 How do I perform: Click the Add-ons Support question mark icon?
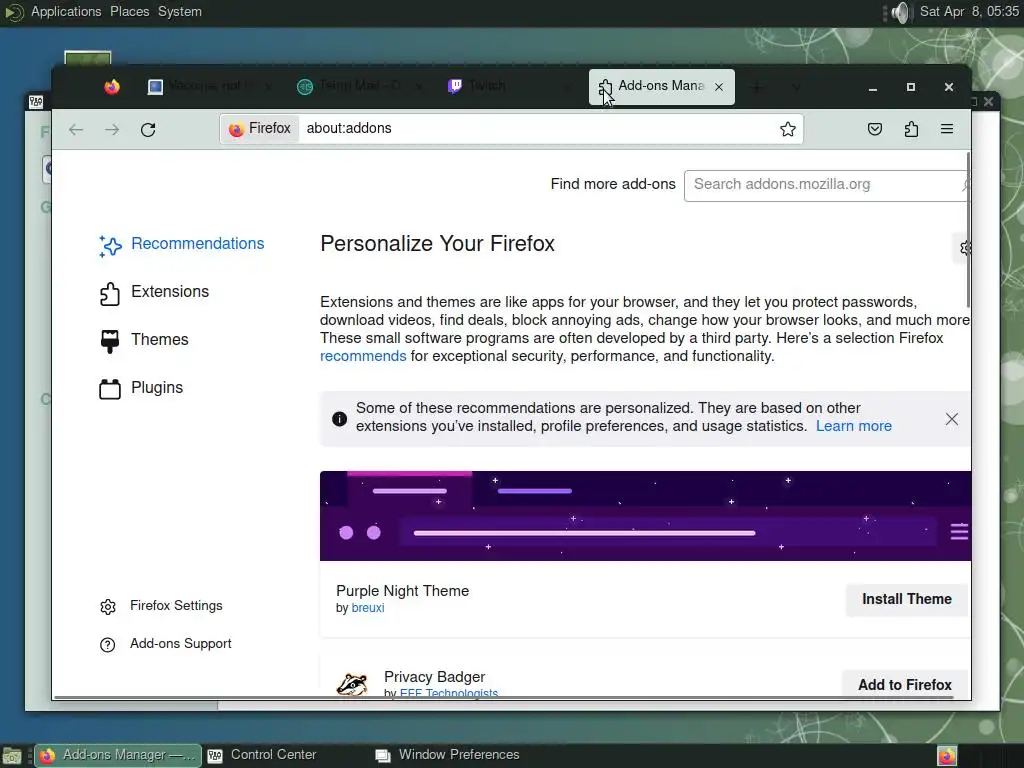108,645
